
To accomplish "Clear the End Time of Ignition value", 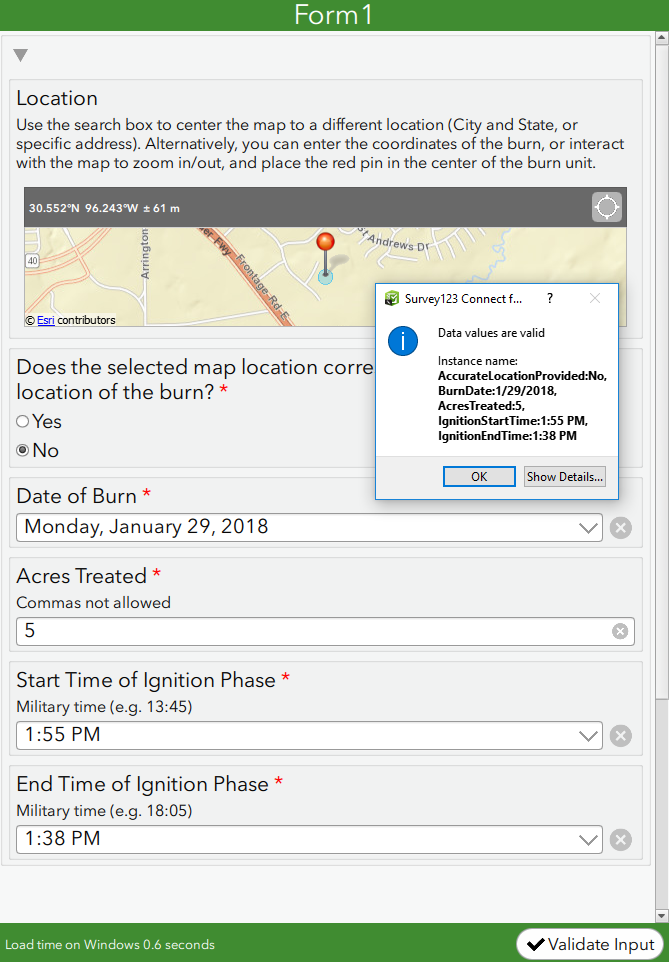I will (x=621, y=840).
